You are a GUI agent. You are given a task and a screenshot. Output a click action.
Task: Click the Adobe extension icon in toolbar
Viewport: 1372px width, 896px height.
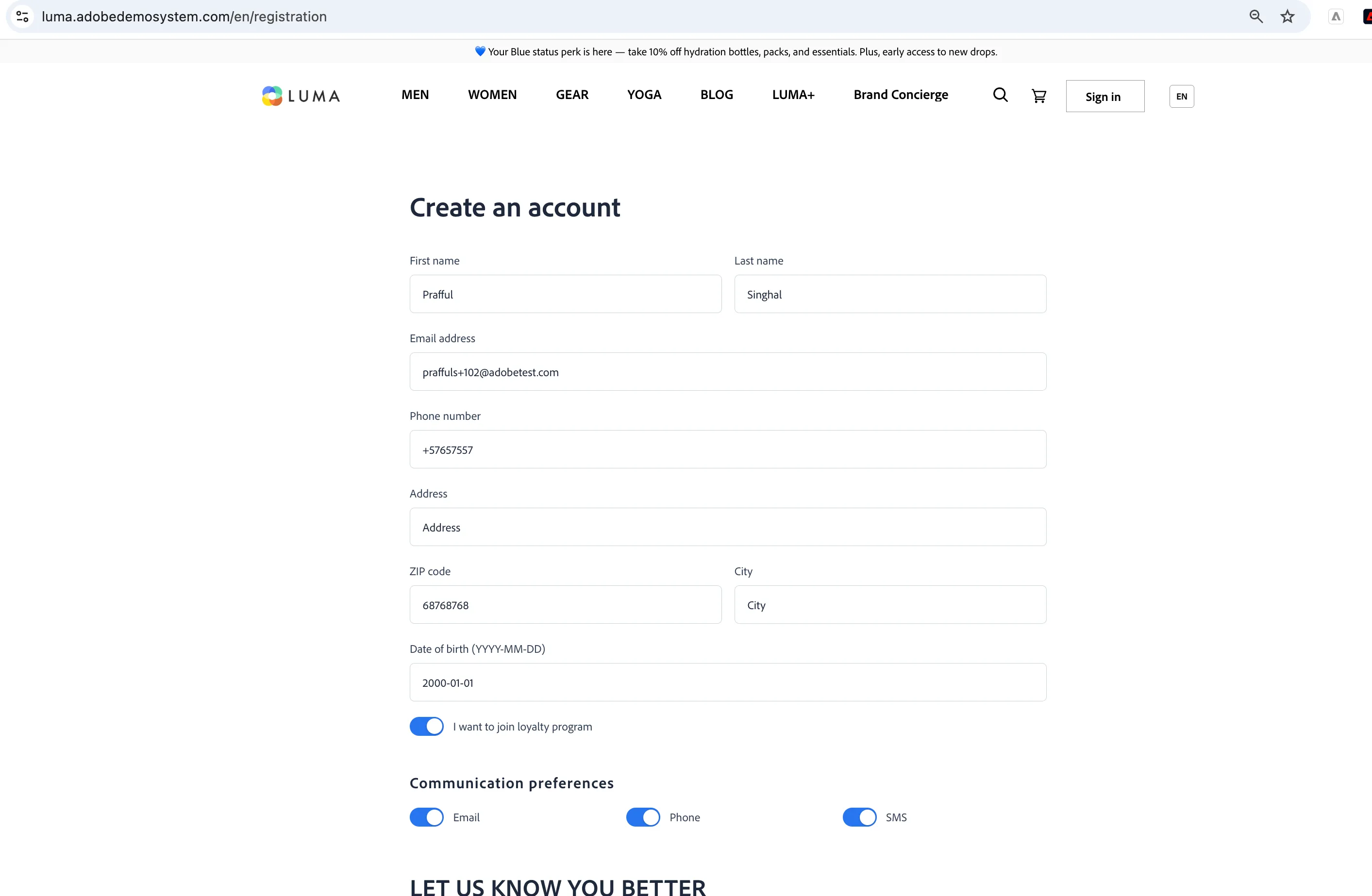point(1336,16)
